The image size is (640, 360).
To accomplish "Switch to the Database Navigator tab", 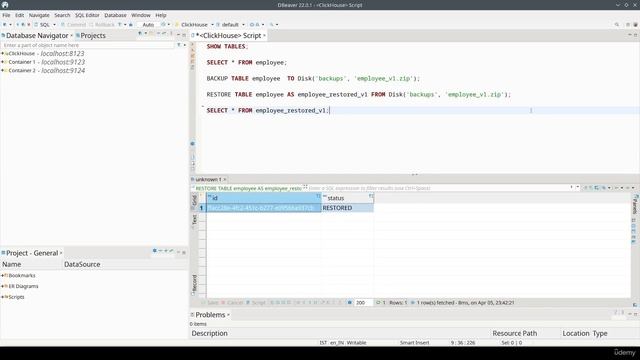I will coord(37,36).
